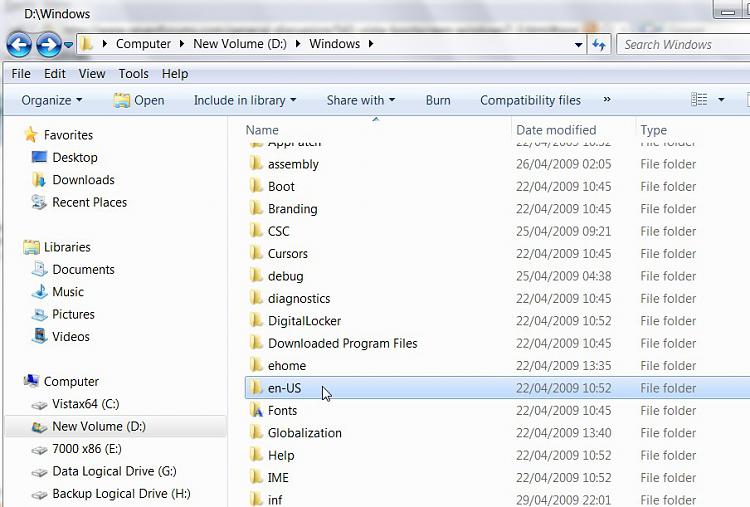Expand arrow after Windows breadcrumb
Screen dimensions: 750x507
pos(371,44)
